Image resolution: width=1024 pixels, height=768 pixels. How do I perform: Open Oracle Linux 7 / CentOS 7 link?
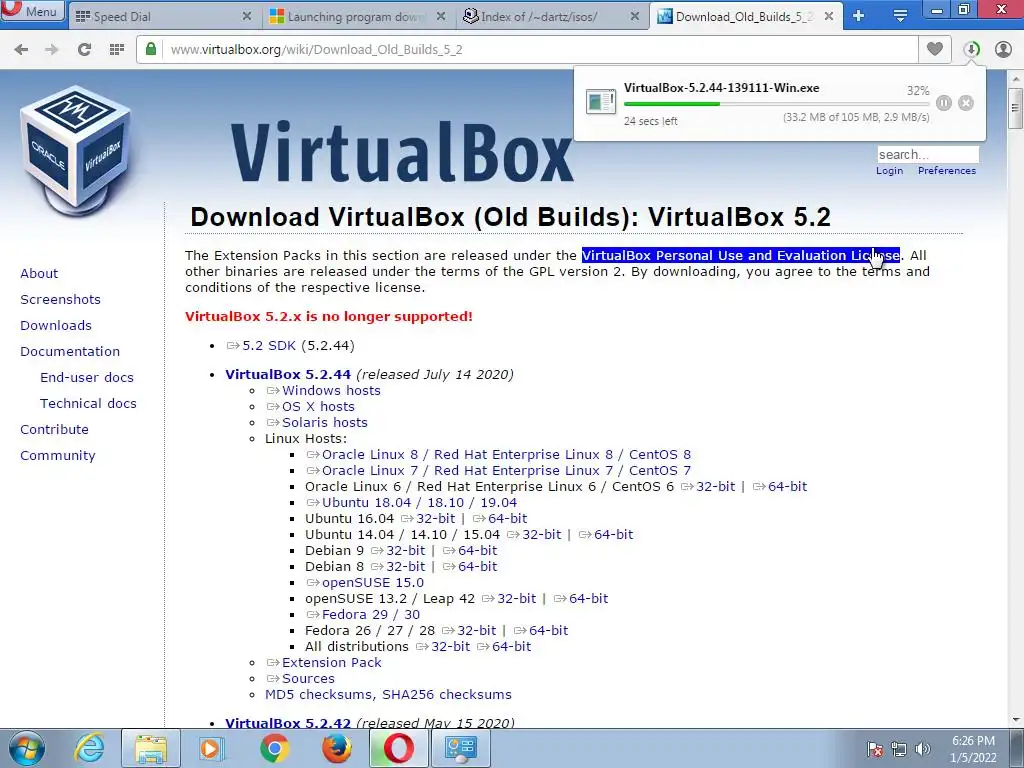498,470
